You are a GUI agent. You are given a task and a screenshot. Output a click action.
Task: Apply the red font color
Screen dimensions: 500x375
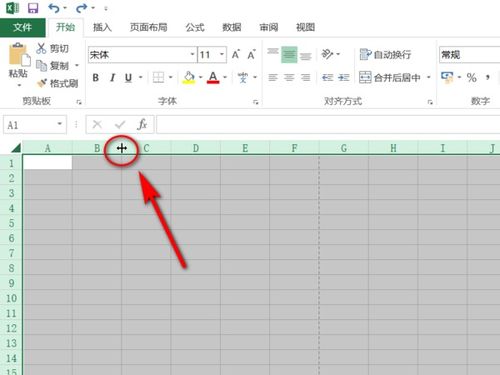(213, 78)
